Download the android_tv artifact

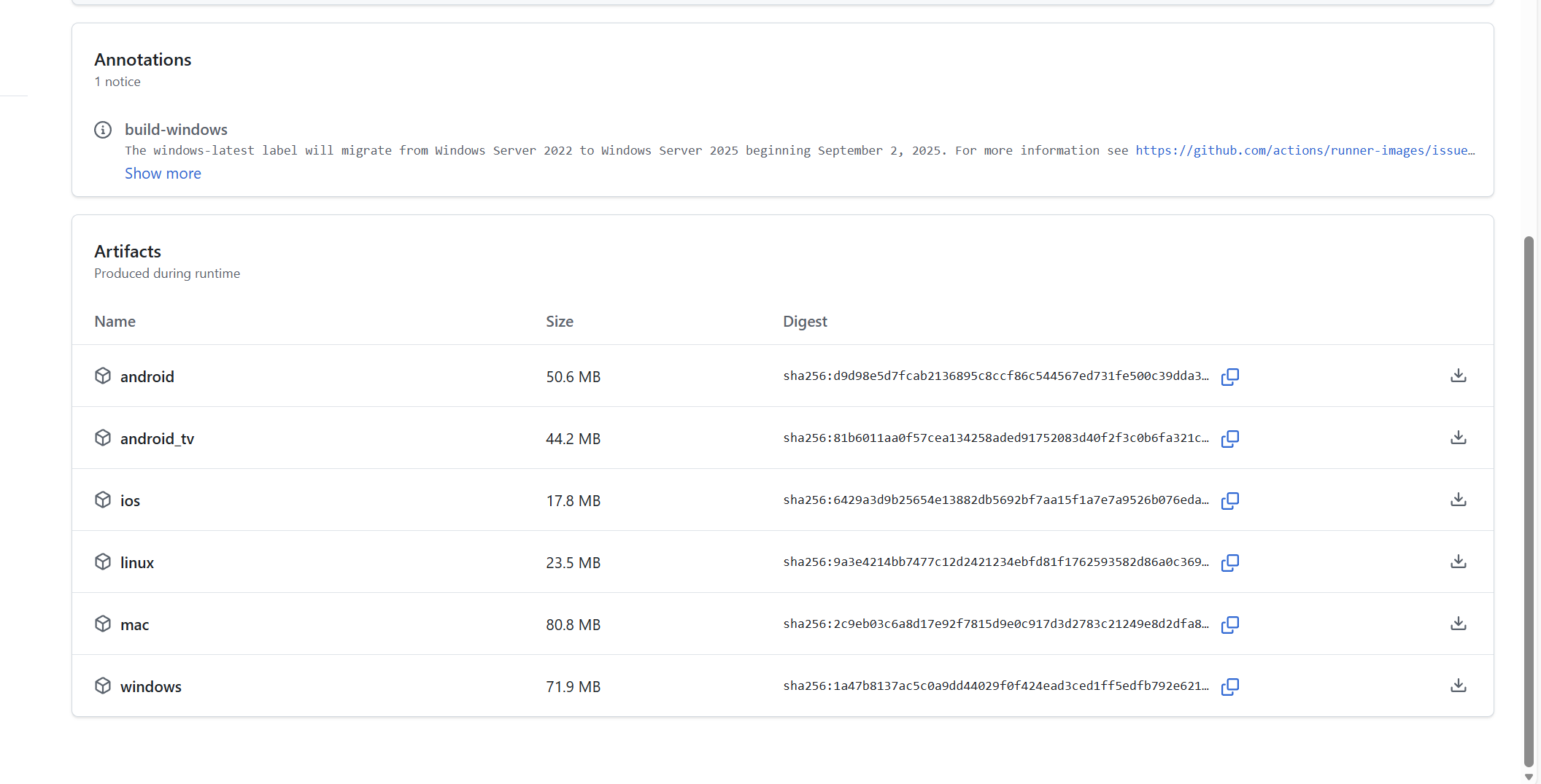[1458, 438]
